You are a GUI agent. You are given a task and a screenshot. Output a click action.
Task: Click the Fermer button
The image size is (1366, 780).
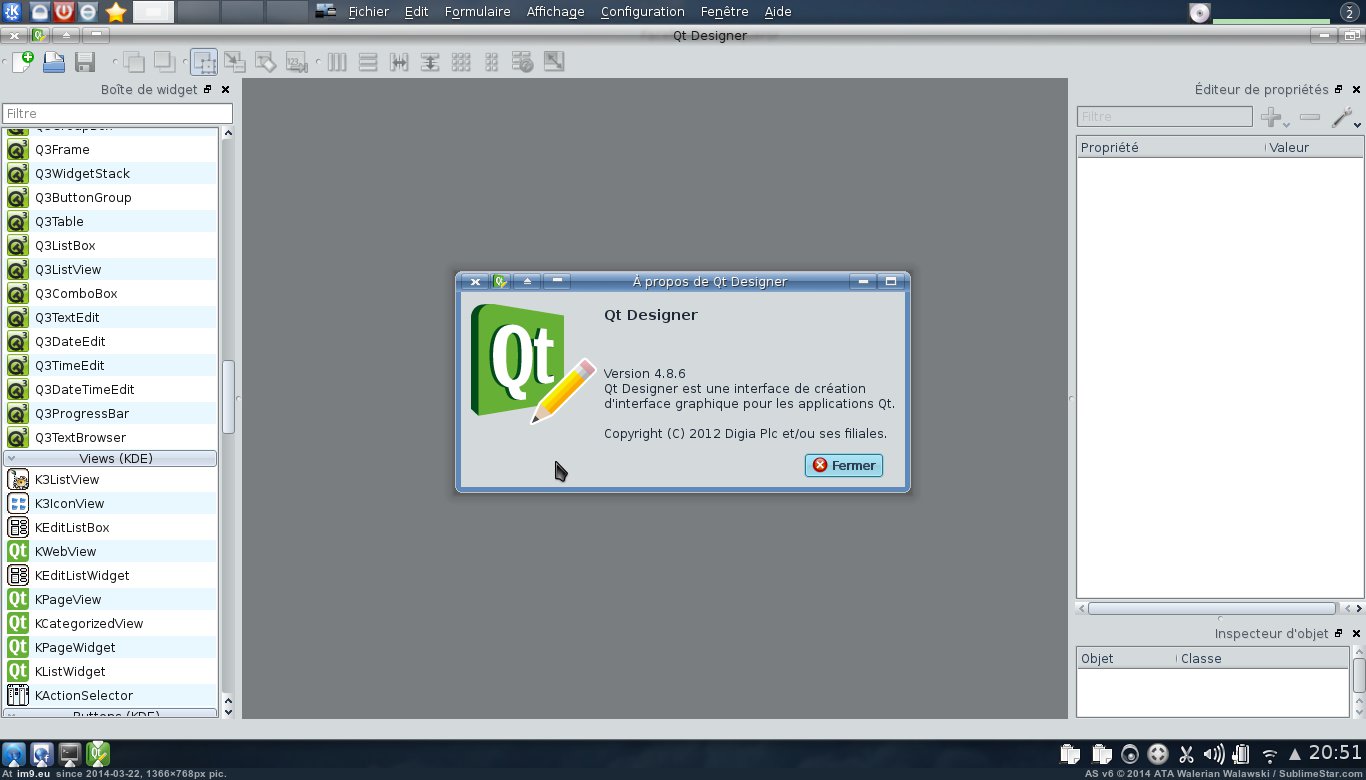point(843,465)
